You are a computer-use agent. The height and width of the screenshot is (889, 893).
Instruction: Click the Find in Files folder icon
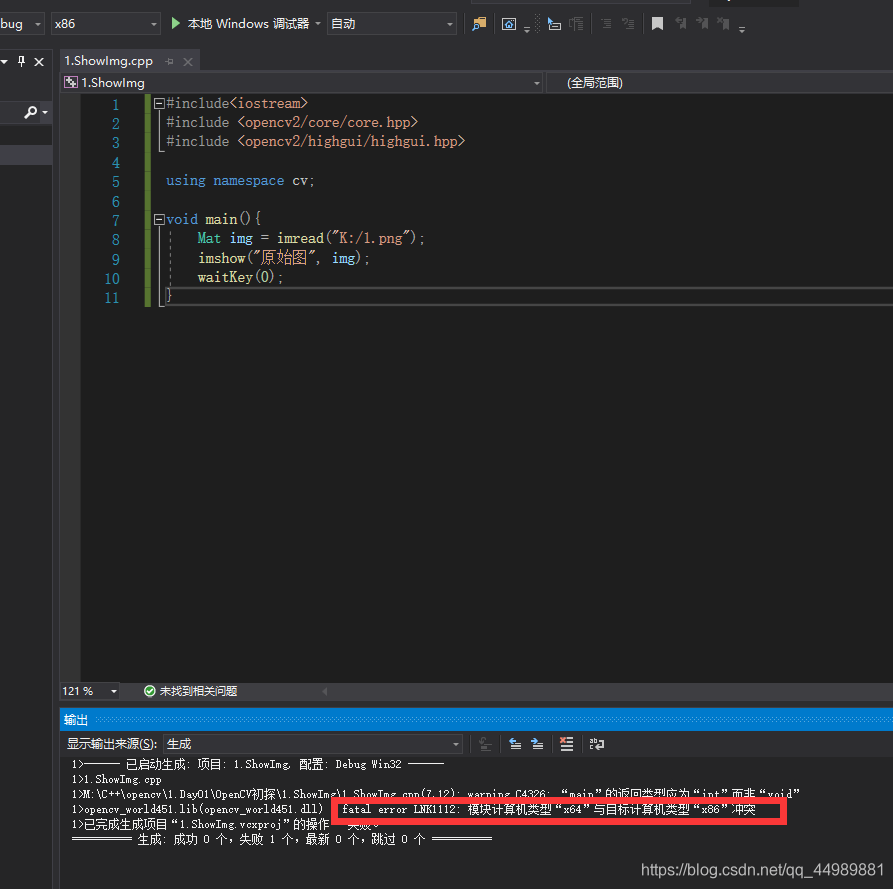point(480,23)
